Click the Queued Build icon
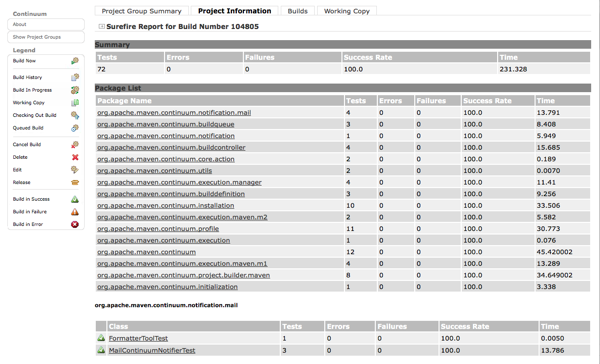 click(x=75, y=128)
